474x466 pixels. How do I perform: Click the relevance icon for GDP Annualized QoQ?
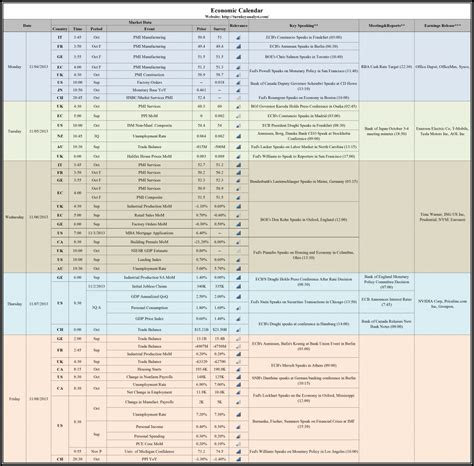(x=238, y=297)
